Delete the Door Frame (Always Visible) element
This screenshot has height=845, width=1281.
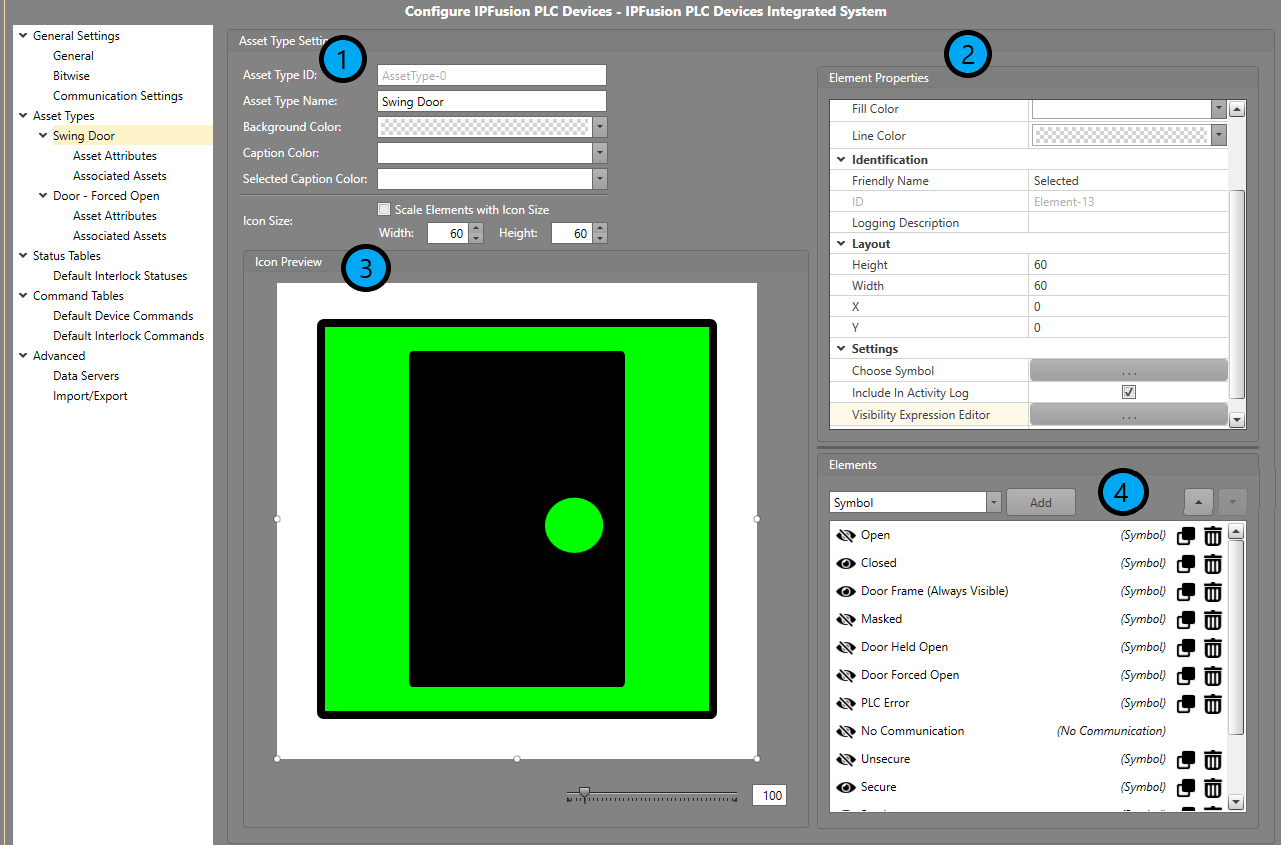tap(1213, 592)
